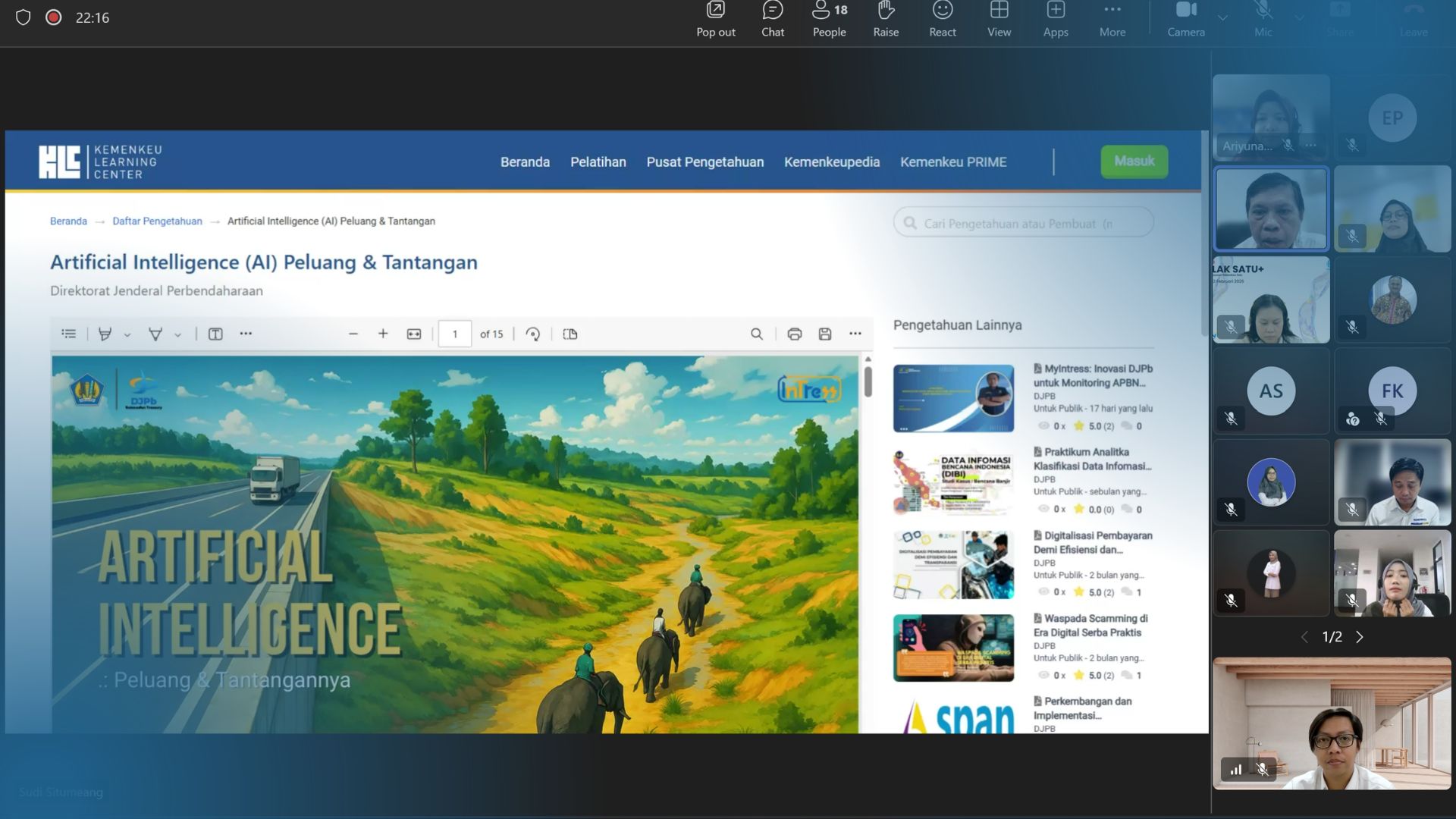Unmute the Mic
The image size is (1456, 819).
1263,19
